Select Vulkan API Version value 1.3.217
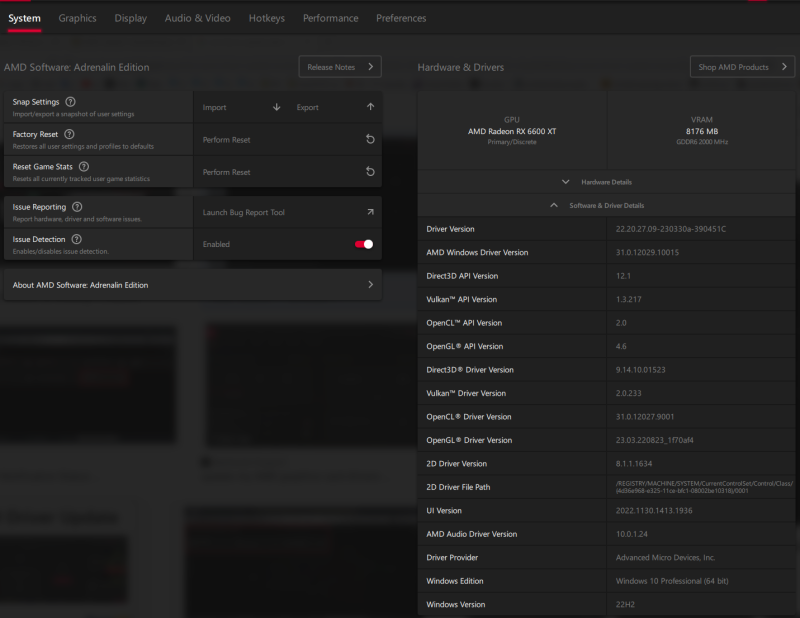The height and width of the screenshot is (618, 800). tap(628, 300)
